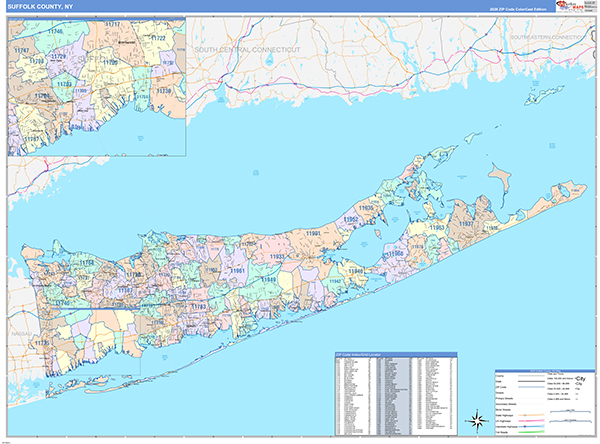
Task: Click ZIP label 11942 on the main map
Action: tap(335, 281)
